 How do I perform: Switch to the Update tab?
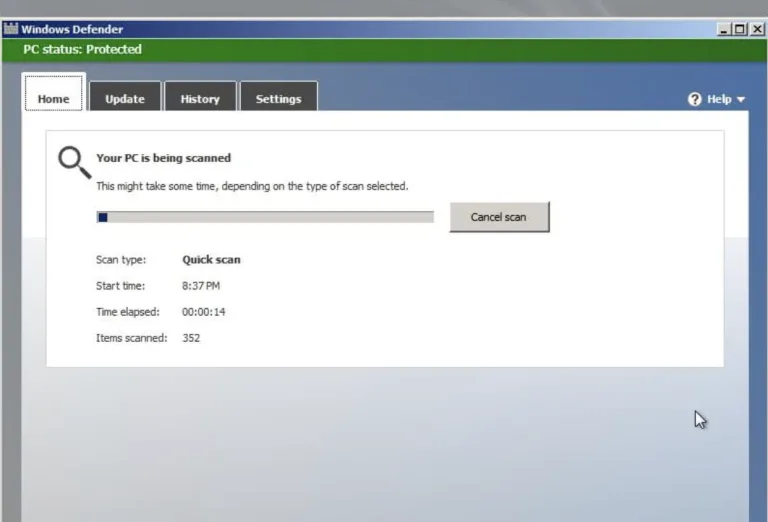[x=125, y=96]
